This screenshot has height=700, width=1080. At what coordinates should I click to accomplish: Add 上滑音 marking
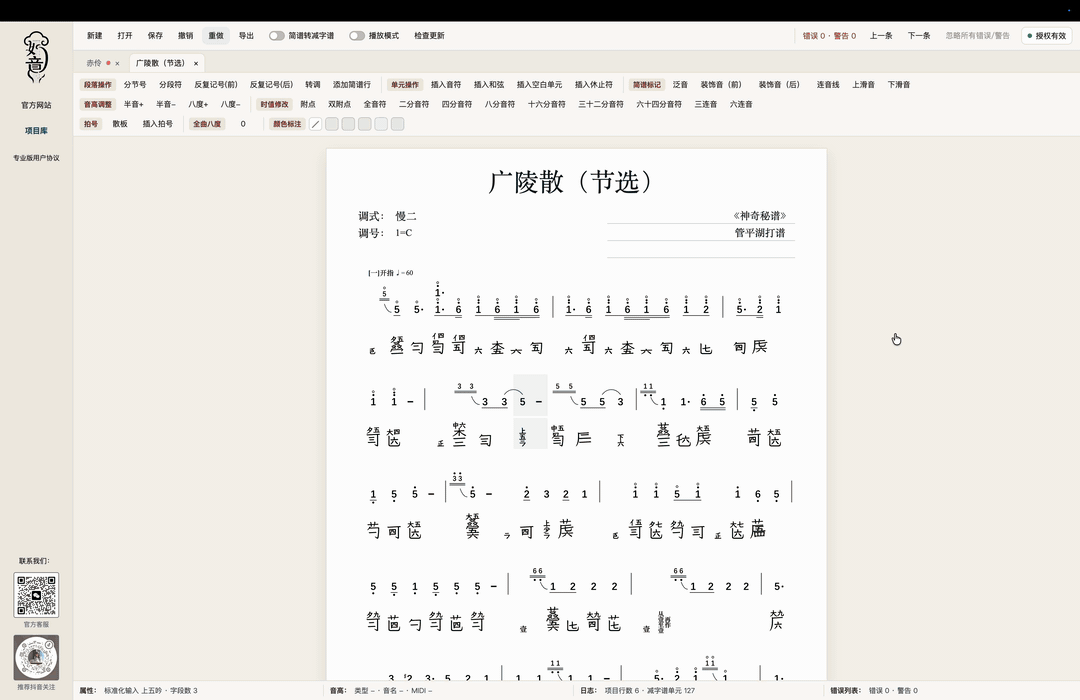(x=864, y=85)
